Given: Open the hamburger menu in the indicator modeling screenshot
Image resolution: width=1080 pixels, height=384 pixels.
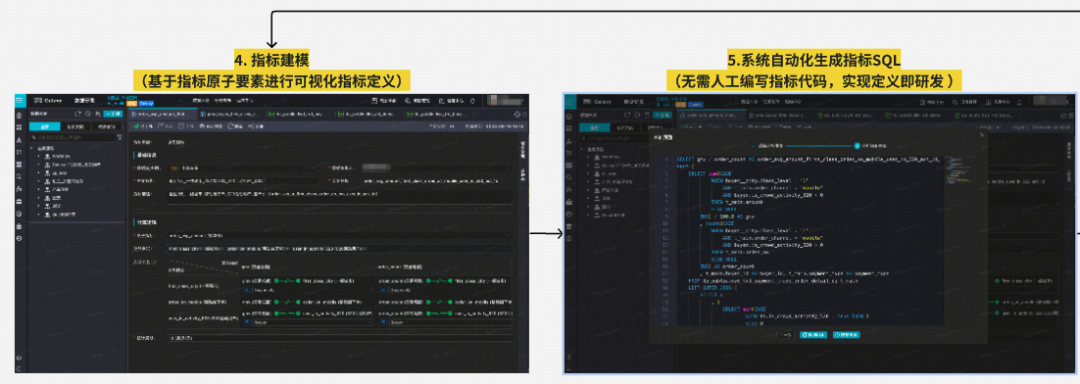Looking at the screenshot, I should click(19, 100).
